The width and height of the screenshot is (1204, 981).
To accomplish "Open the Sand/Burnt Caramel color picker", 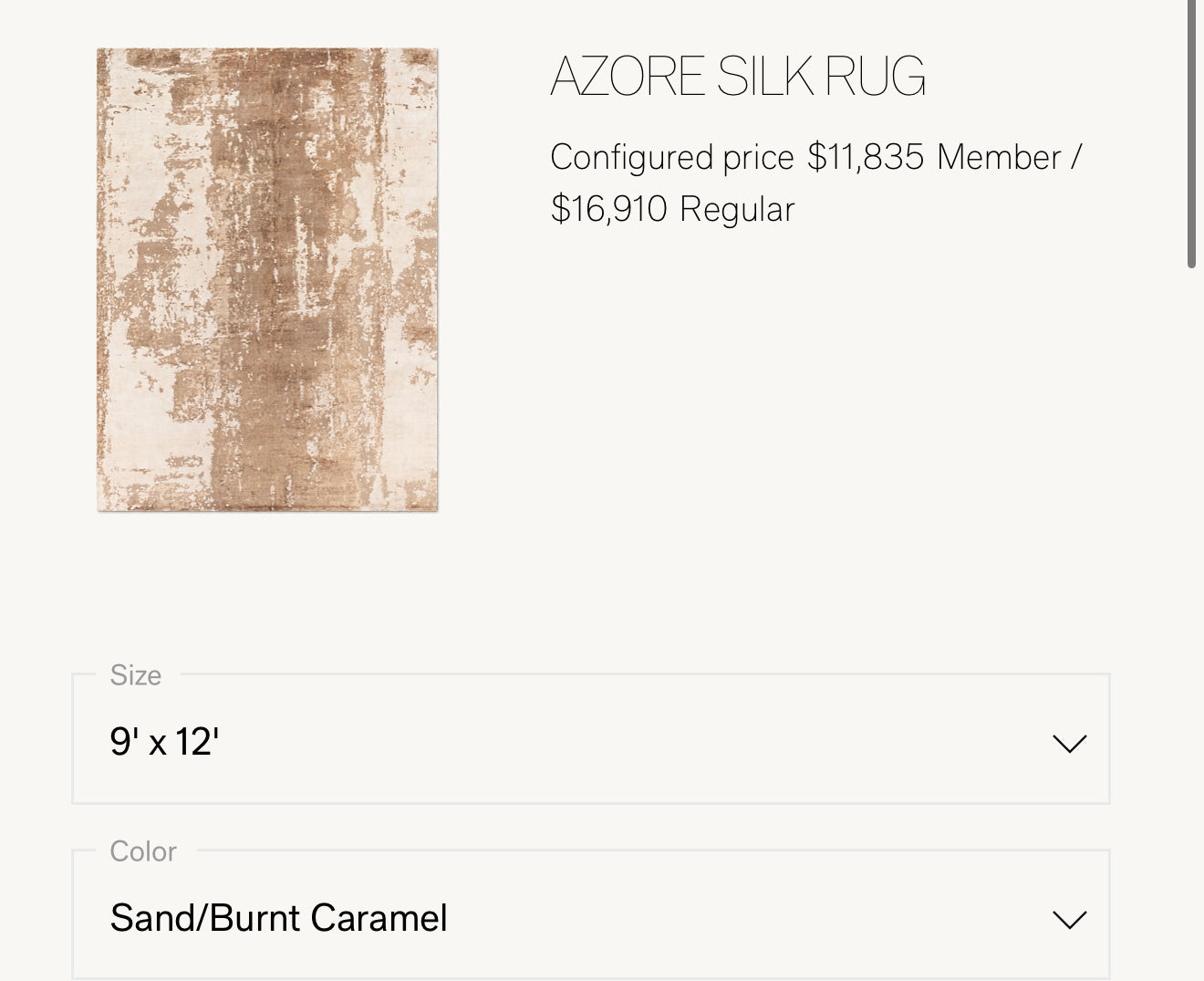I will (1072, 919).
